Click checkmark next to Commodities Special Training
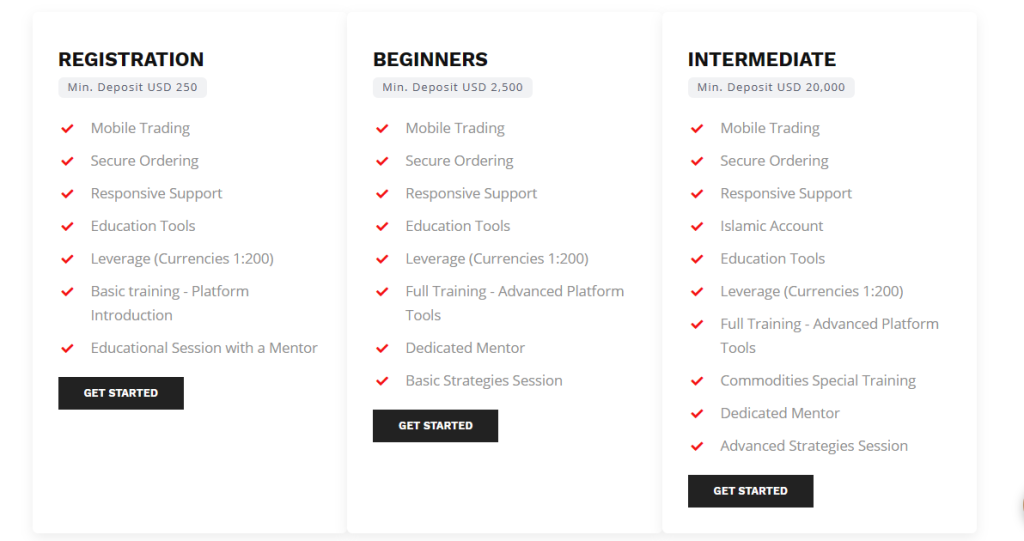The image size is (1024, 541). (x=697, y=382)
